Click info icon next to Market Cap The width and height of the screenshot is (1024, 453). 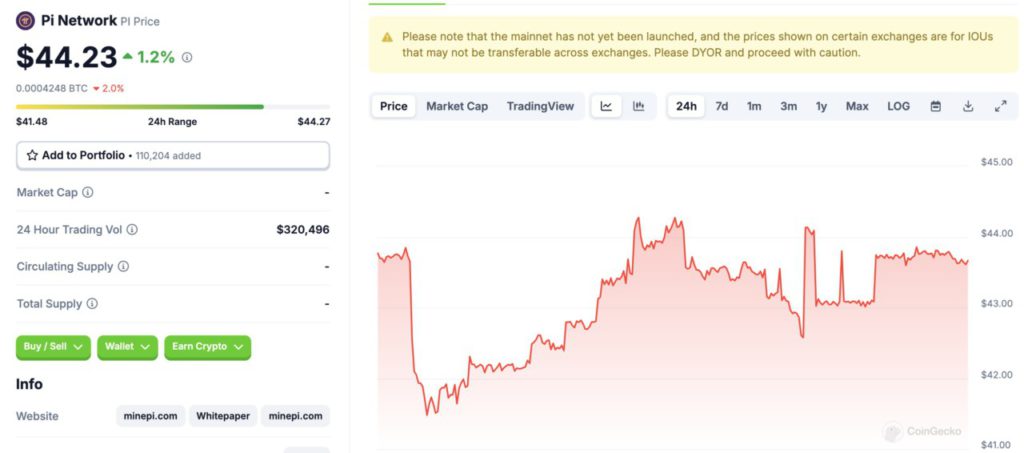click(88, 192)
